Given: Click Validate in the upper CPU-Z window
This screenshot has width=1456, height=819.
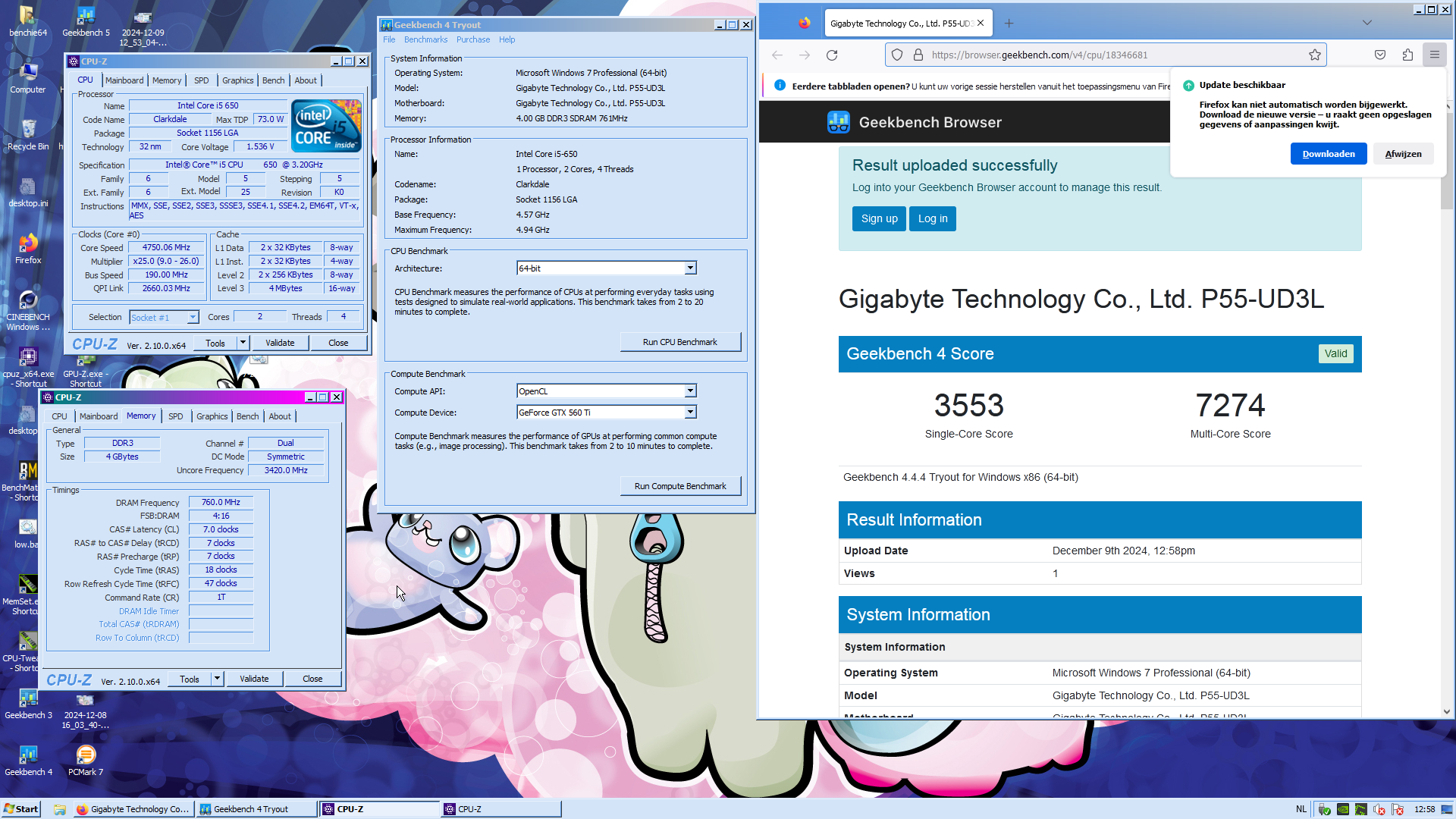Looking at the screenshot, I should point(280,343).
